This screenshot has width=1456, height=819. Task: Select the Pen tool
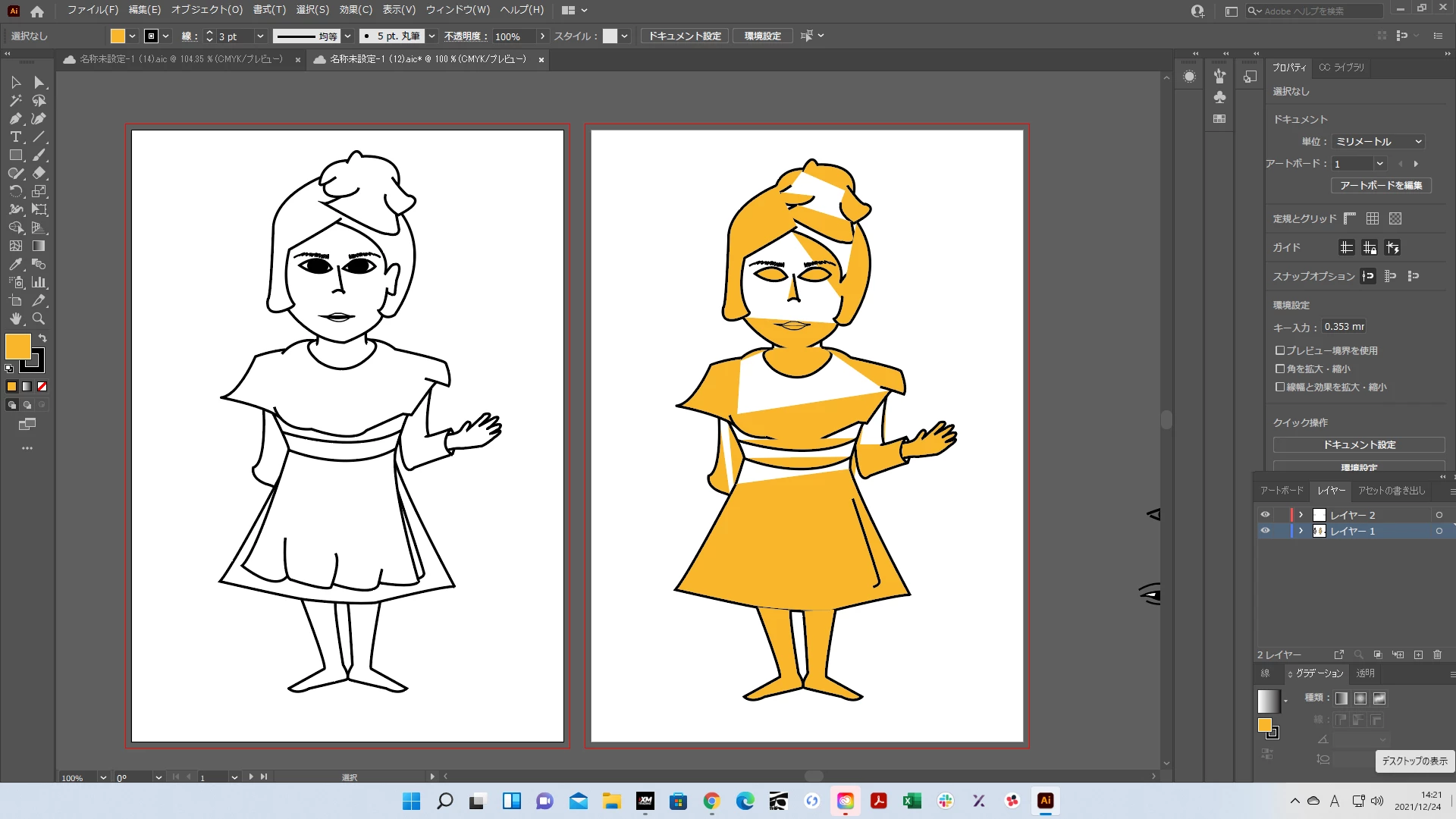click(x=15, y=118)
